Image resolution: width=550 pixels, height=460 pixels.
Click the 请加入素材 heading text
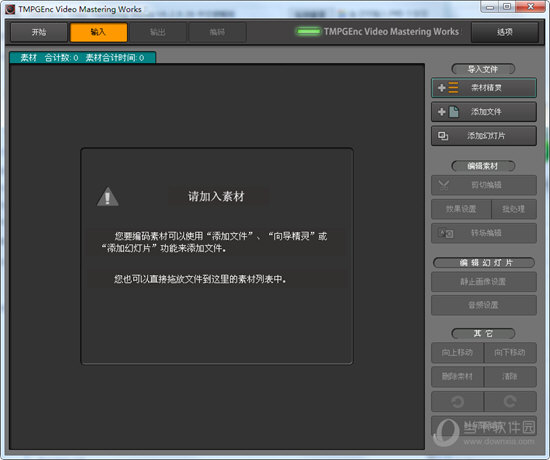click(x=216, y=196)
